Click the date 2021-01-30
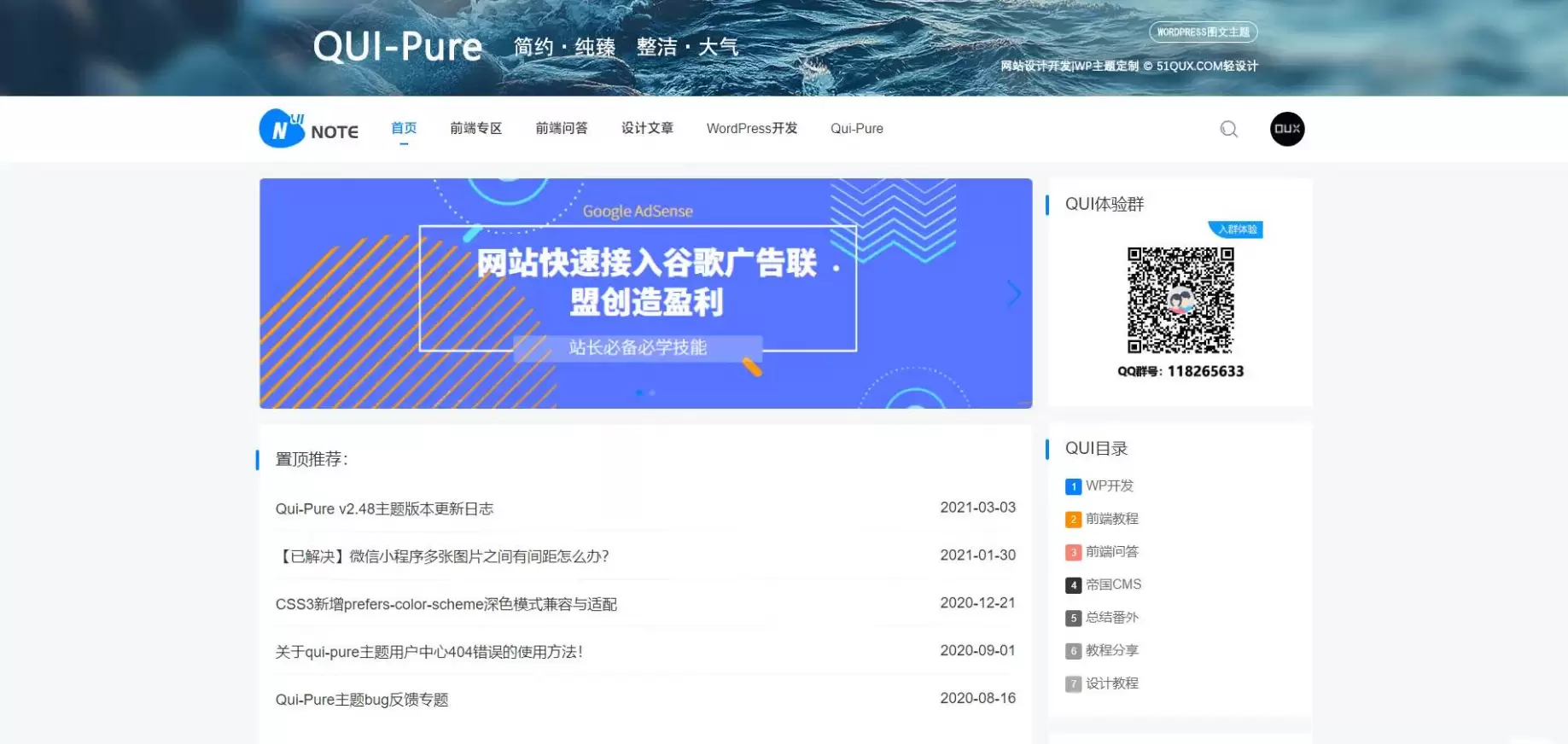 978,555
